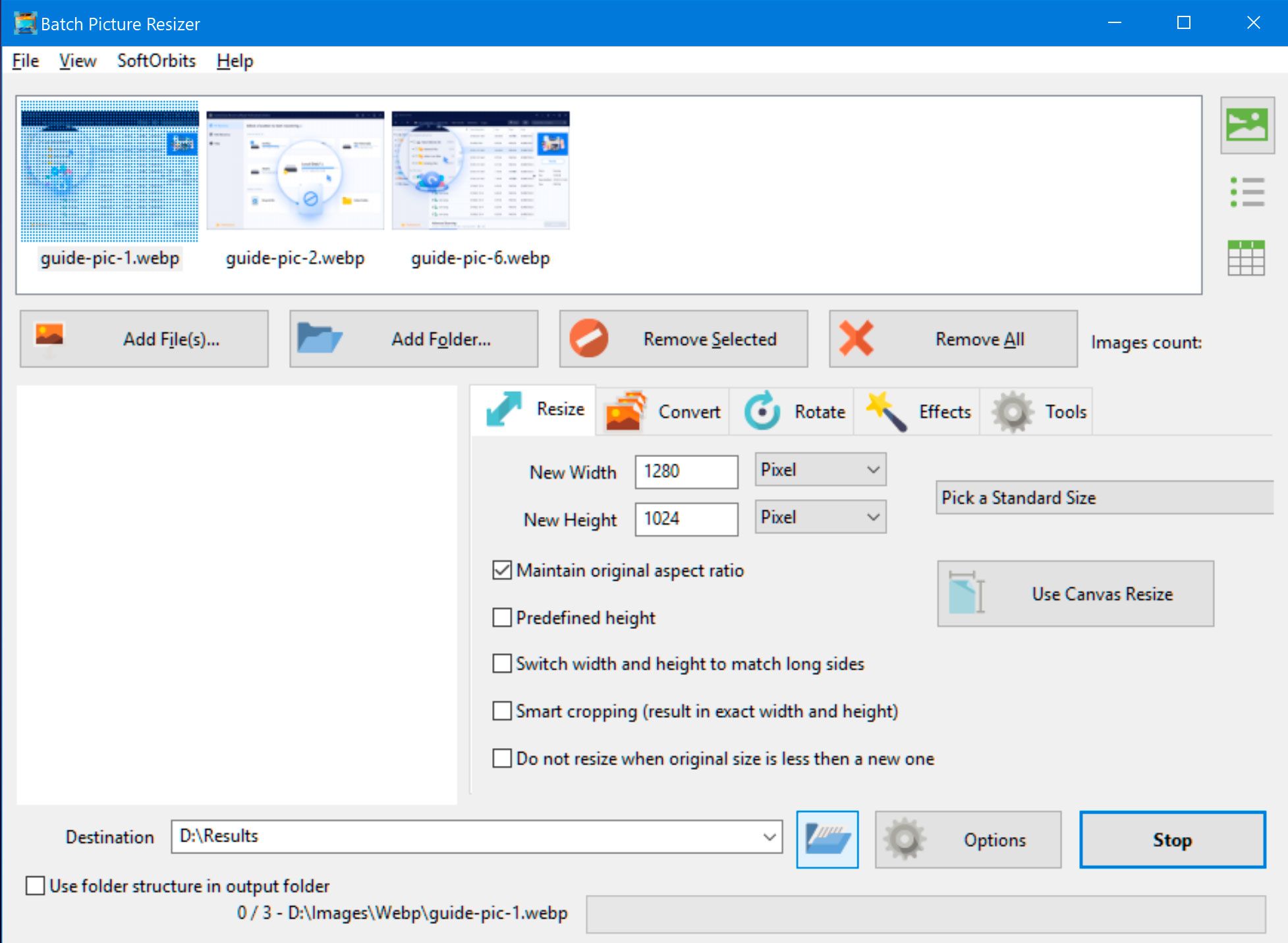Switch to thumbnail view mode icon
The image size is (1288, 943).
click(1246, 125)
